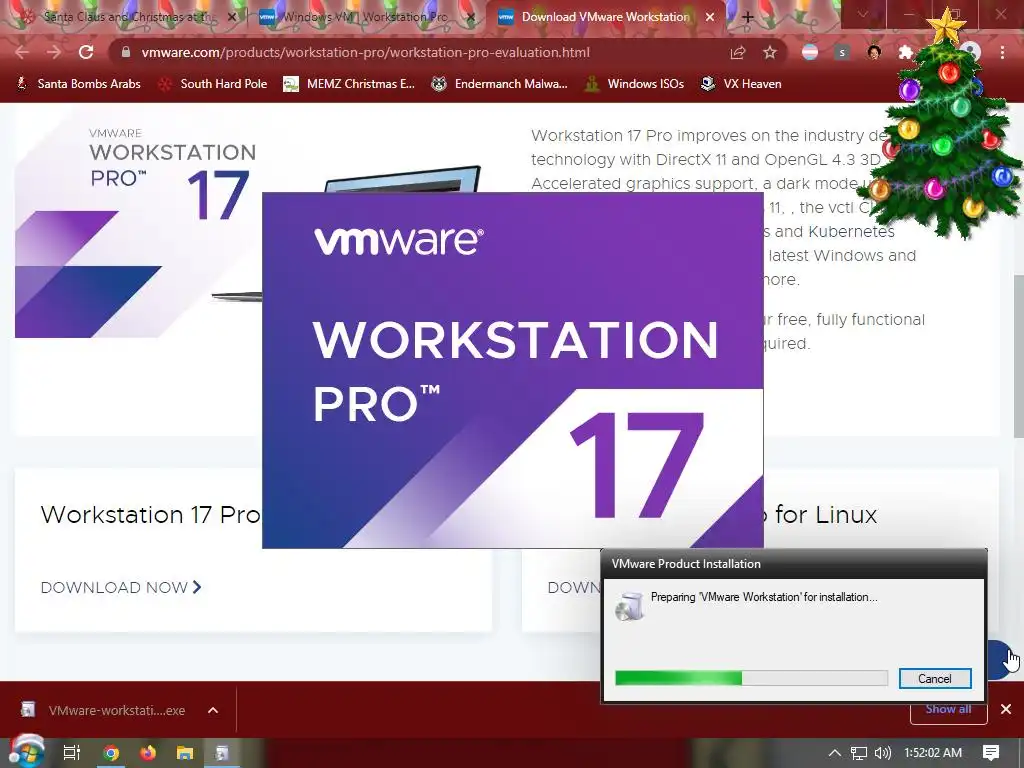The image size is (1024, 768).
Task: Launch Firefox from the taskbar
Action: (148, 753)
